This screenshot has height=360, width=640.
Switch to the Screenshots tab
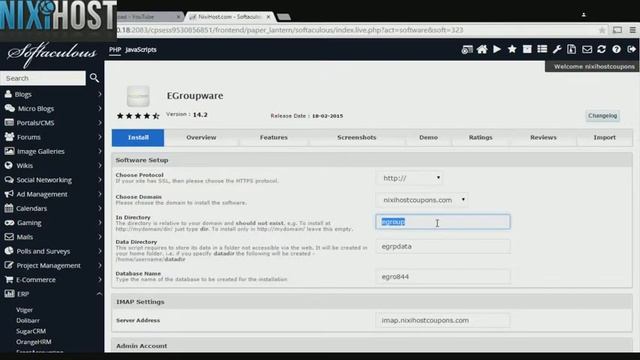[x=357, y=138]
